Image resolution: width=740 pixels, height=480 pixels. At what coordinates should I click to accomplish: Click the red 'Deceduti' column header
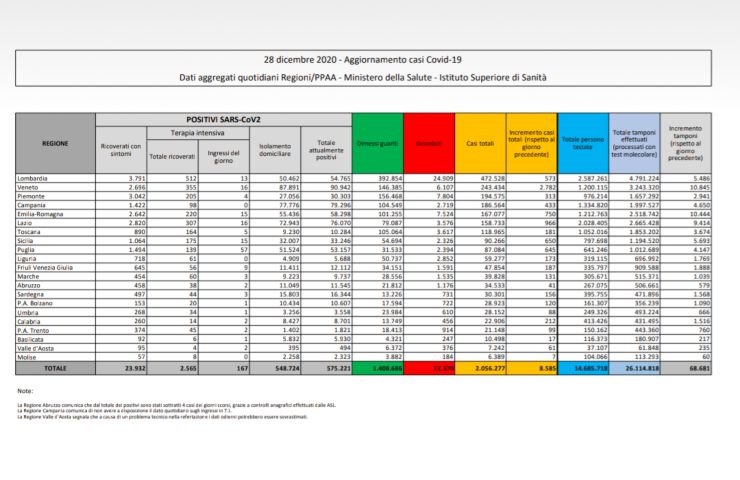coord(428,144)
